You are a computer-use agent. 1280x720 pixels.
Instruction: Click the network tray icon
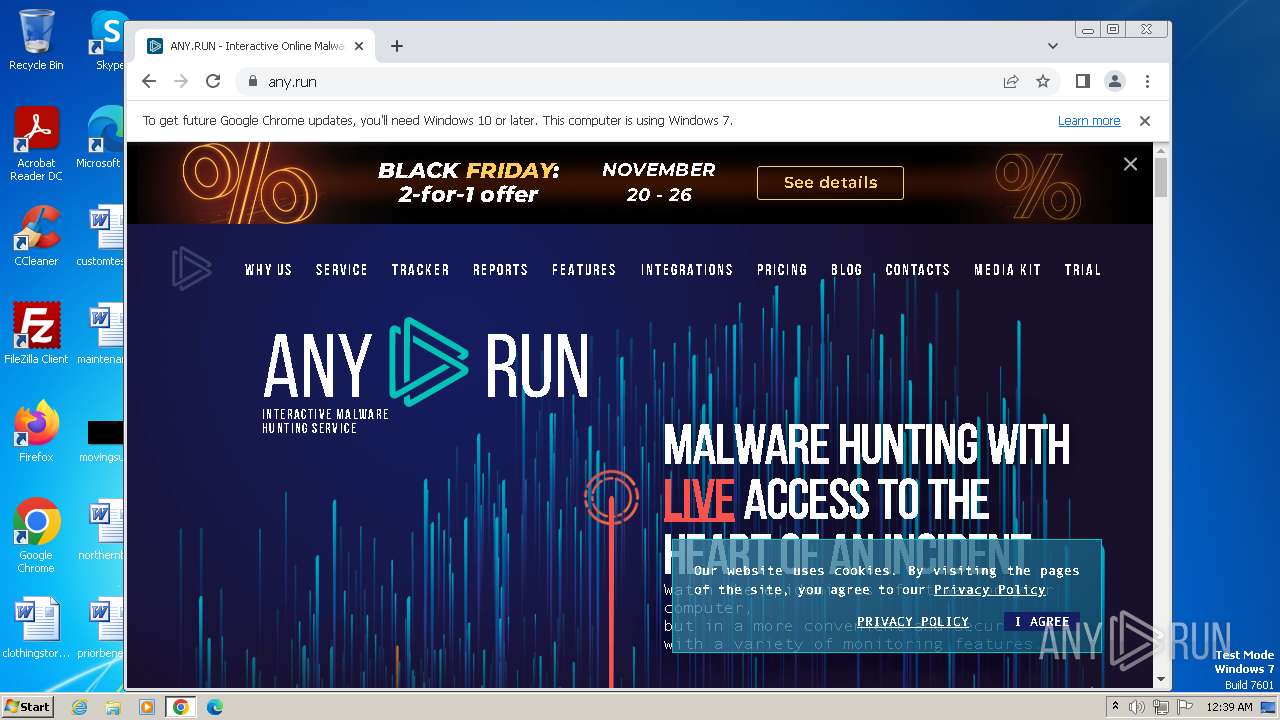pyautogui.click(x=1161, y=707)
